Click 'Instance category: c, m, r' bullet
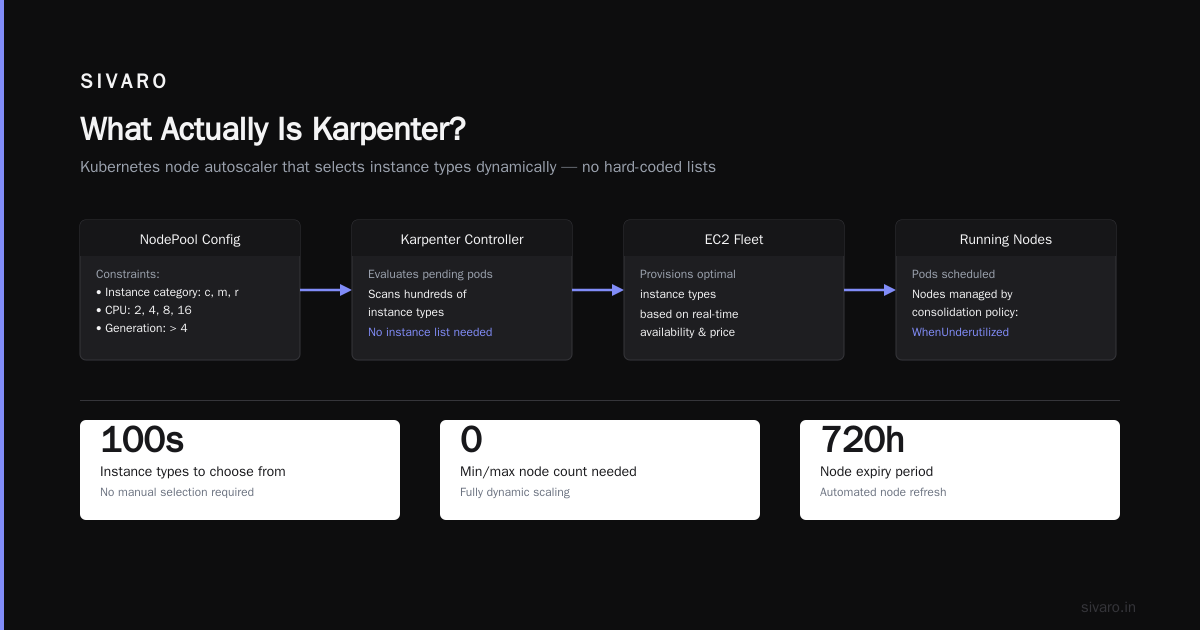1200x630 pixels. (x=167, y=292)
